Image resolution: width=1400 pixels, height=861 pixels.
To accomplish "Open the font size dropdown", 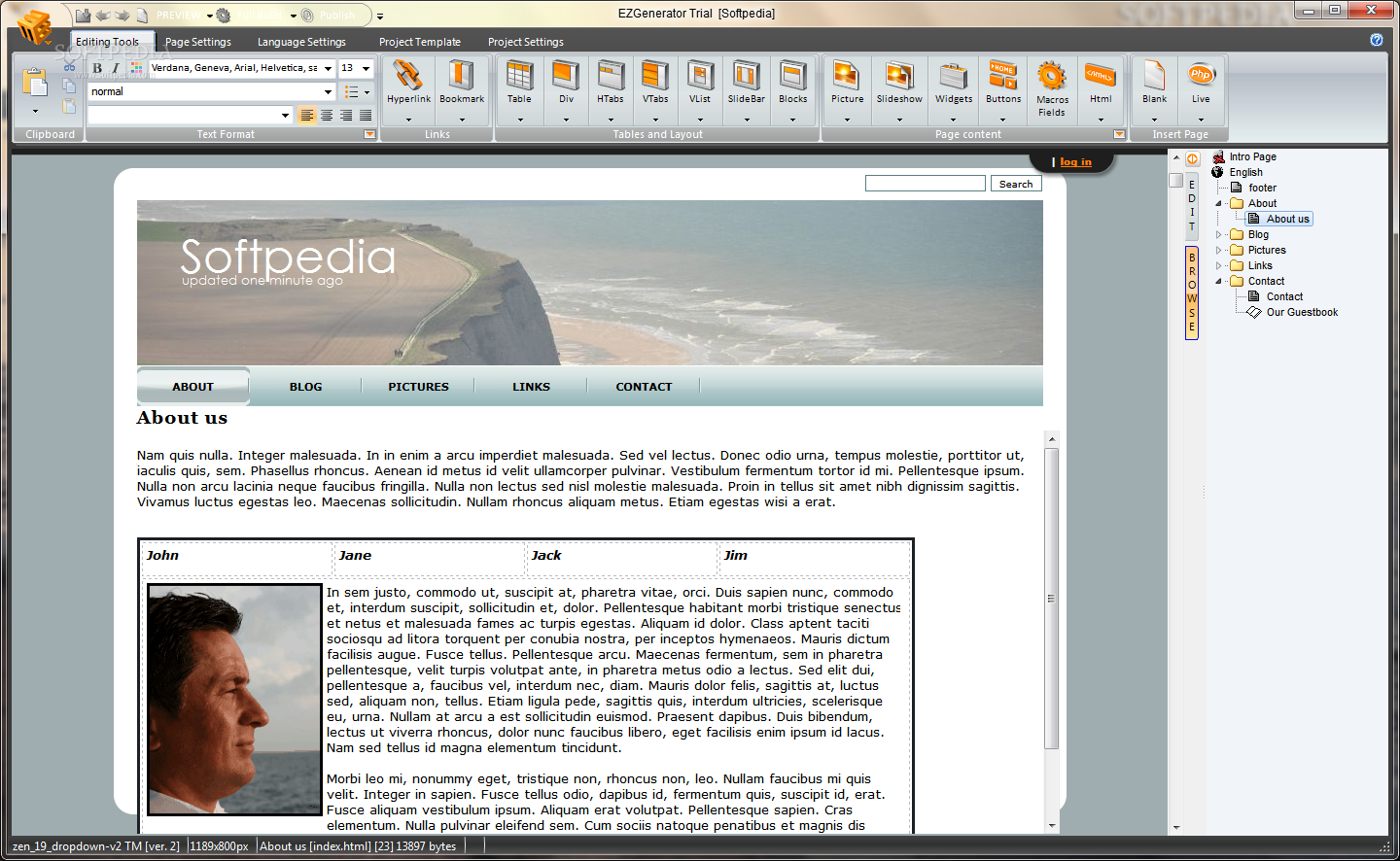I will (x=367, y=68).
